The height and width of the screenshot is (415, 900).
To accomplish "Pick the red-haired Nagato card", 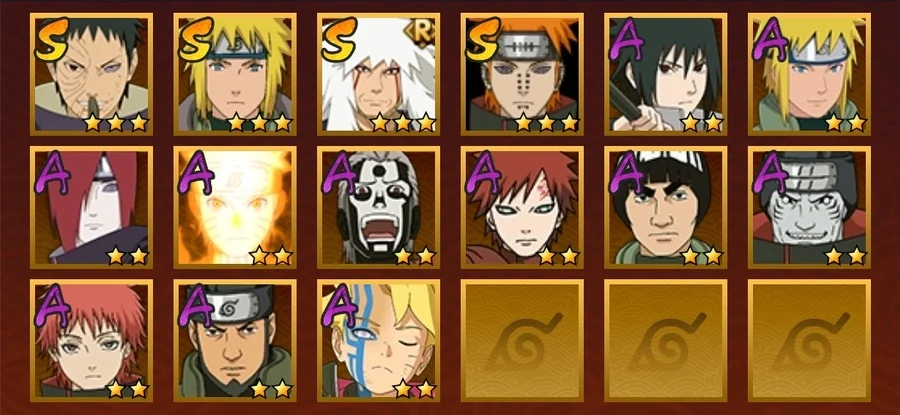I will [x=91, y=207].
